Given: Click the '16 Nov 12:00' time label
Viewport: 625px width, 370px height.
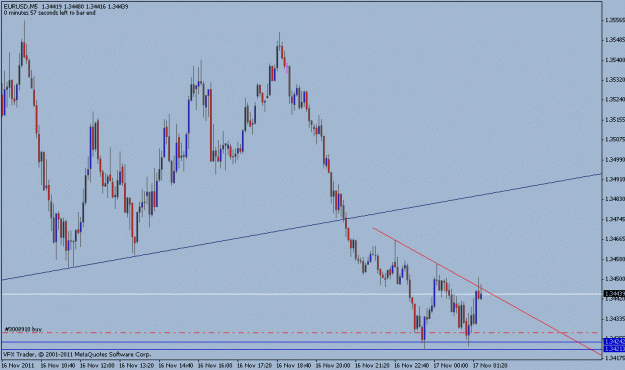Looking at the screenshot, I should 97,365.
